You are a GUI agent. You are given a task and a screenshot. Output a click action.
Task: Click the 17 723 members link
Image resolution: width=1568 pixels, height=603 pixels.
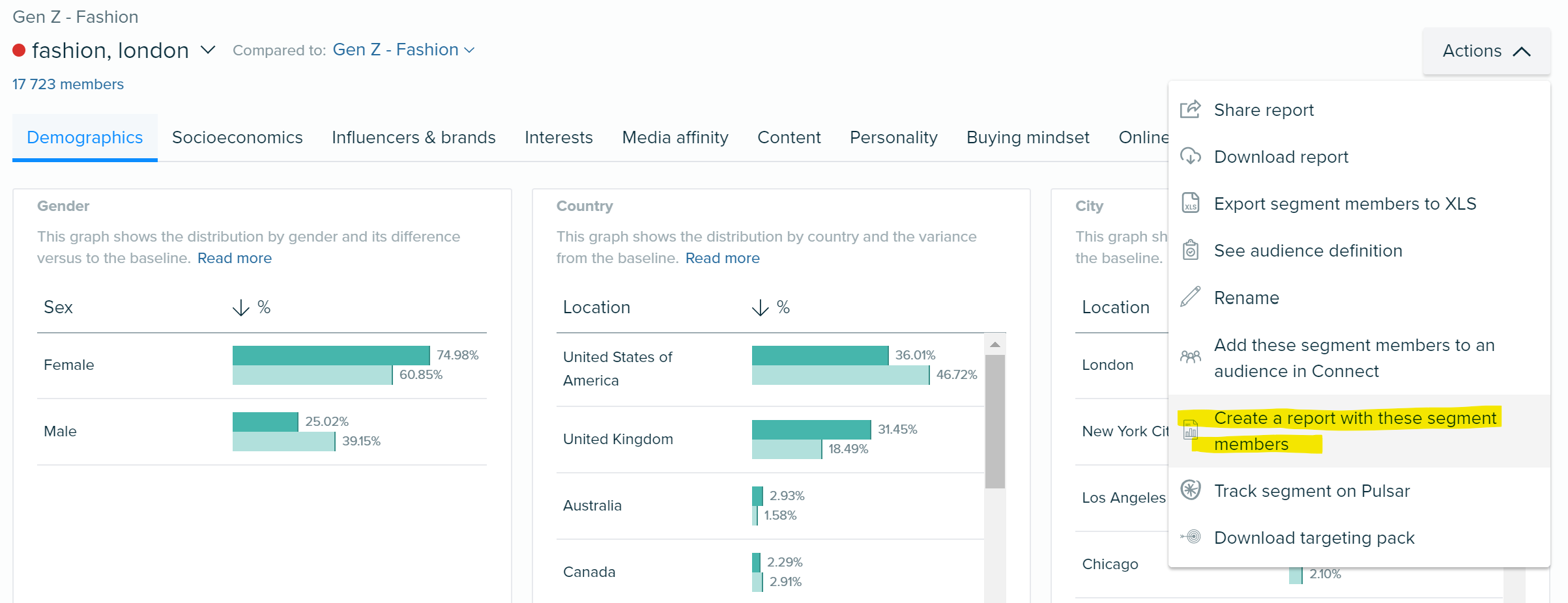pyautogui.click(x=68, y=84)
